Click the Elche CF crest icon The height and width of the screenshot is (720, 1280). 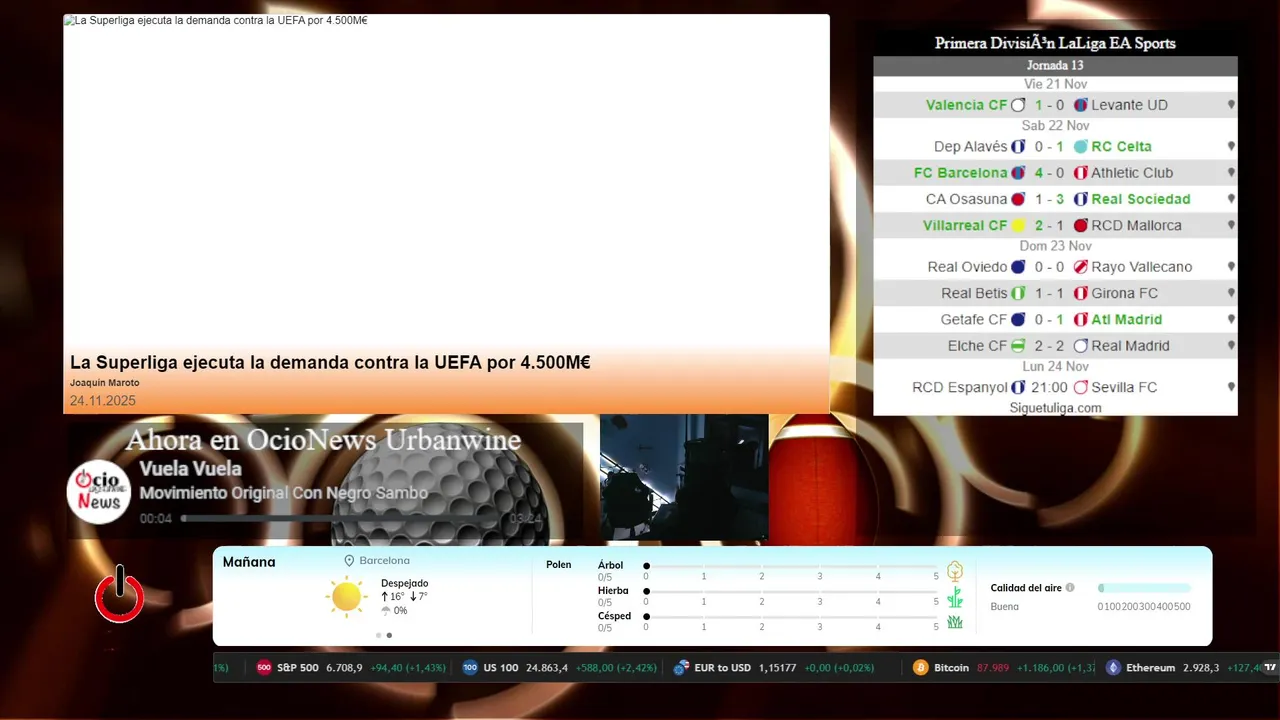point(1018,346)
